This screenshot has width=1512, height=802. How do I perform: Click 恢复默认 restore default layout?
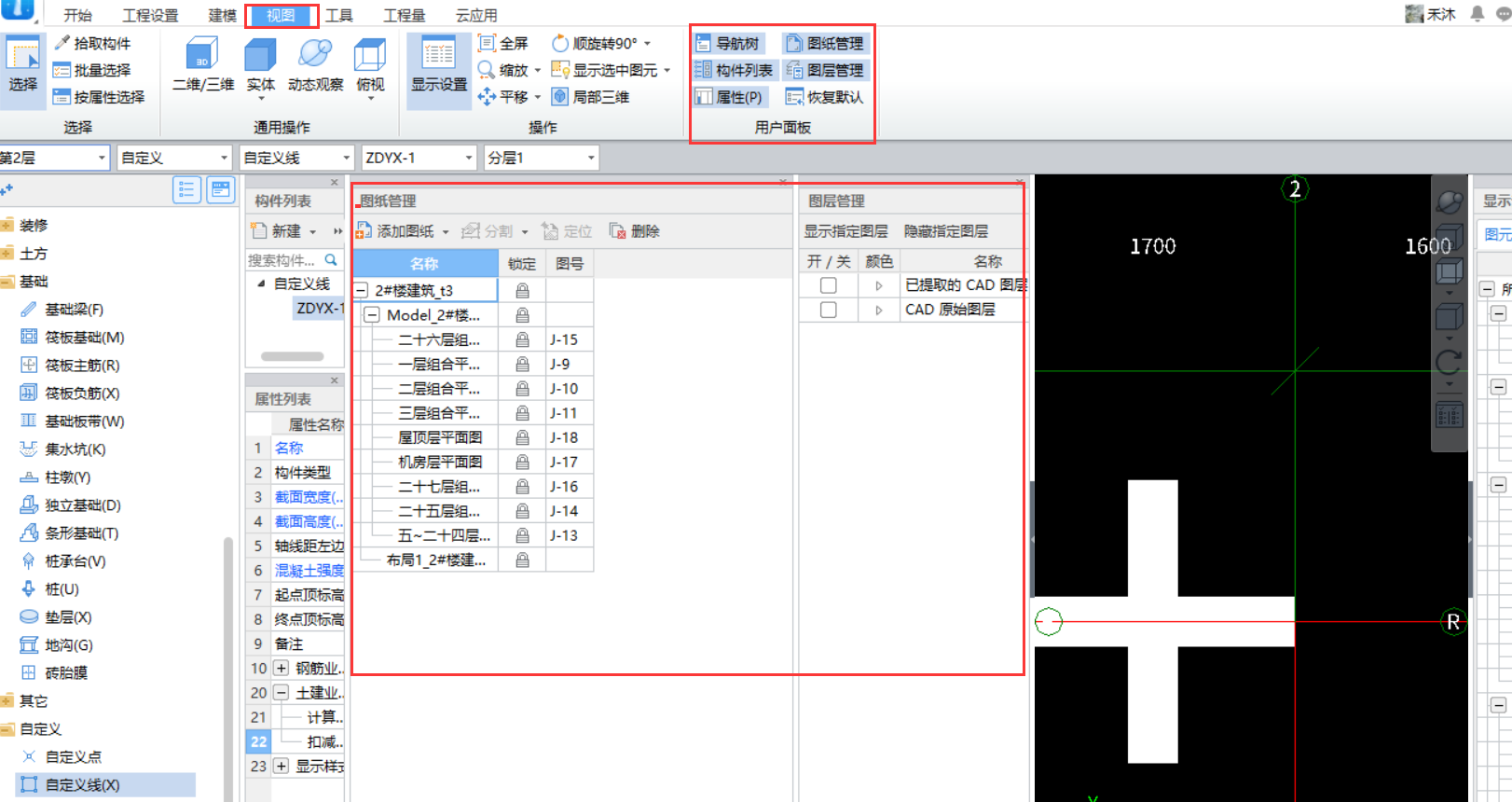coord(825,97)
